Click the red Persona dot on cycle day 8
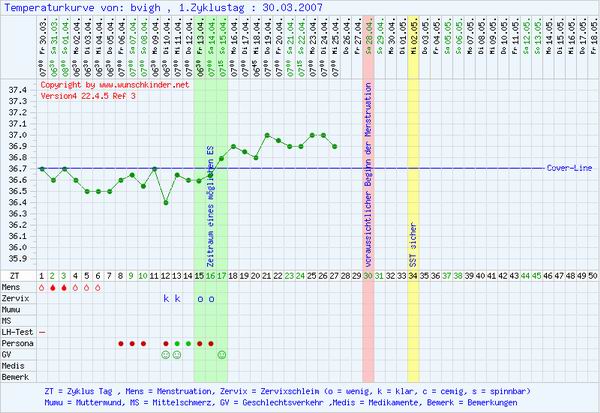 pos(121,343)
